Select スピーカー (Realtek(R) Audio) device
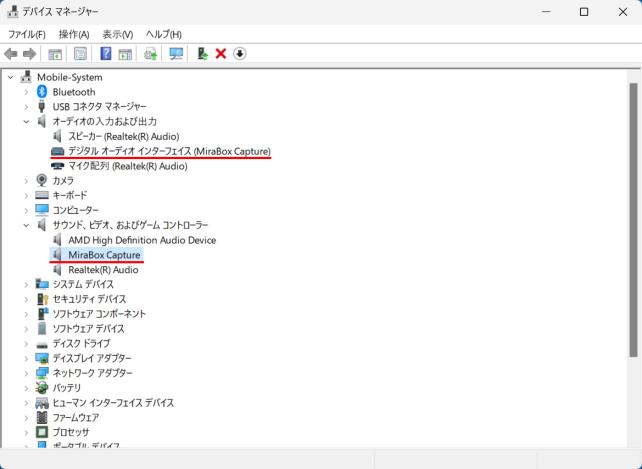Viewport: 642px width, 469px height. (124, 136)
